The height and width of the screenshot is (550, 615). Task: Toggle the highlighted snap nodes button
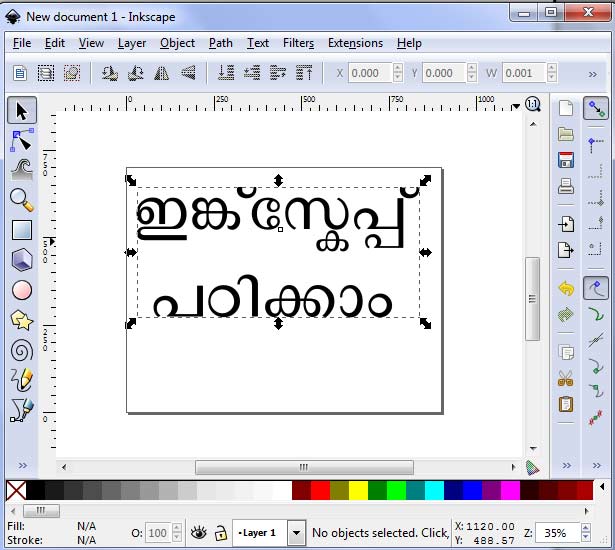tap(596, 288)
